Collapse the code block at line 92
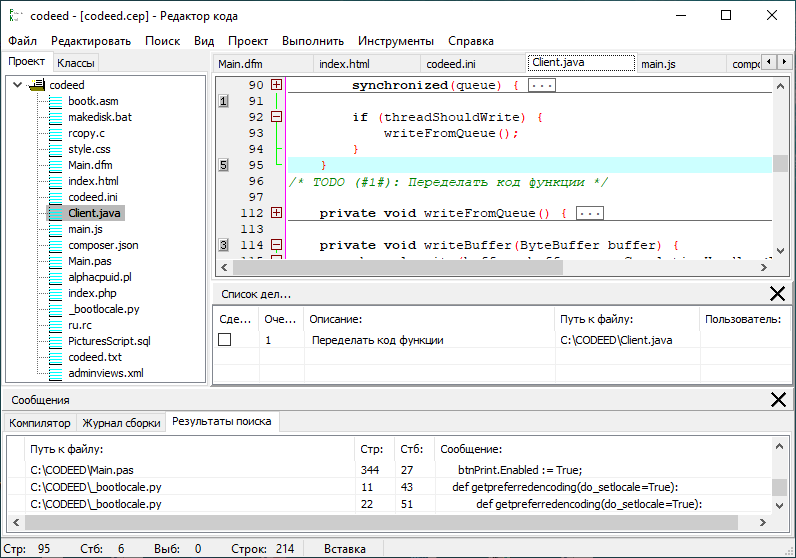Screen dimensions: 796x558 click(277, 117)
